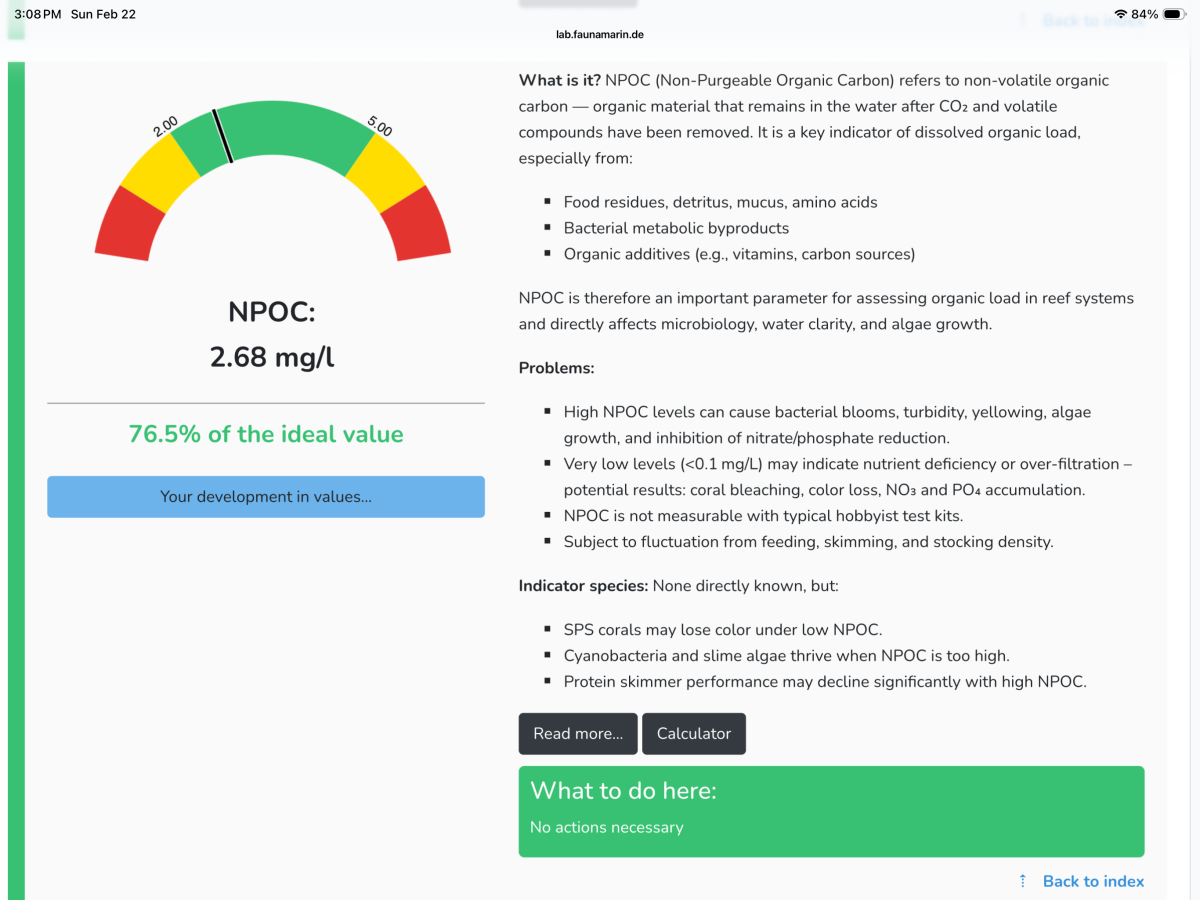Click the 5.00 gauge tick label
Image resolution: width=1200 pixels, height=900 pixels.
tap(379, 126)
